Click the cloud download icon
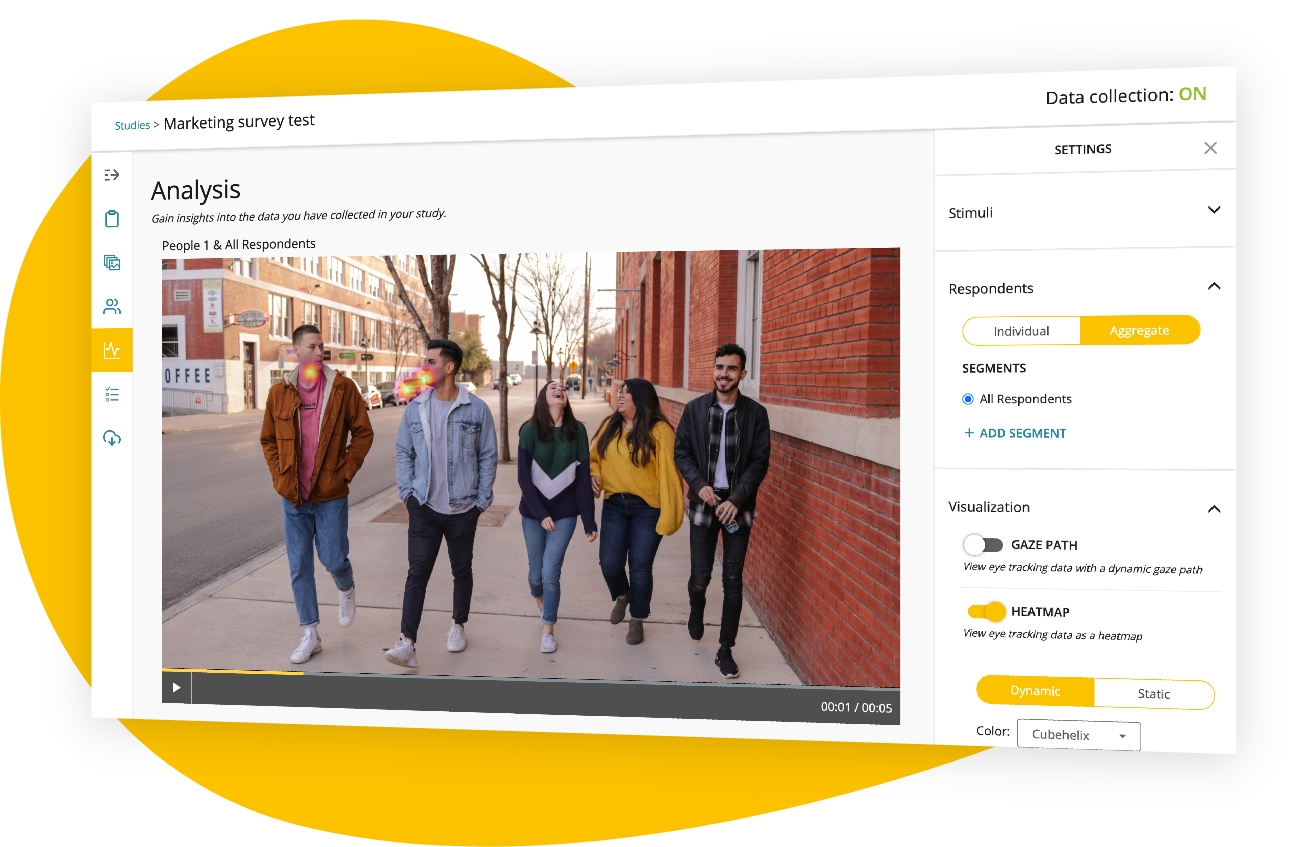Screen dimensions: 1309x847 (x=112, y=438)
